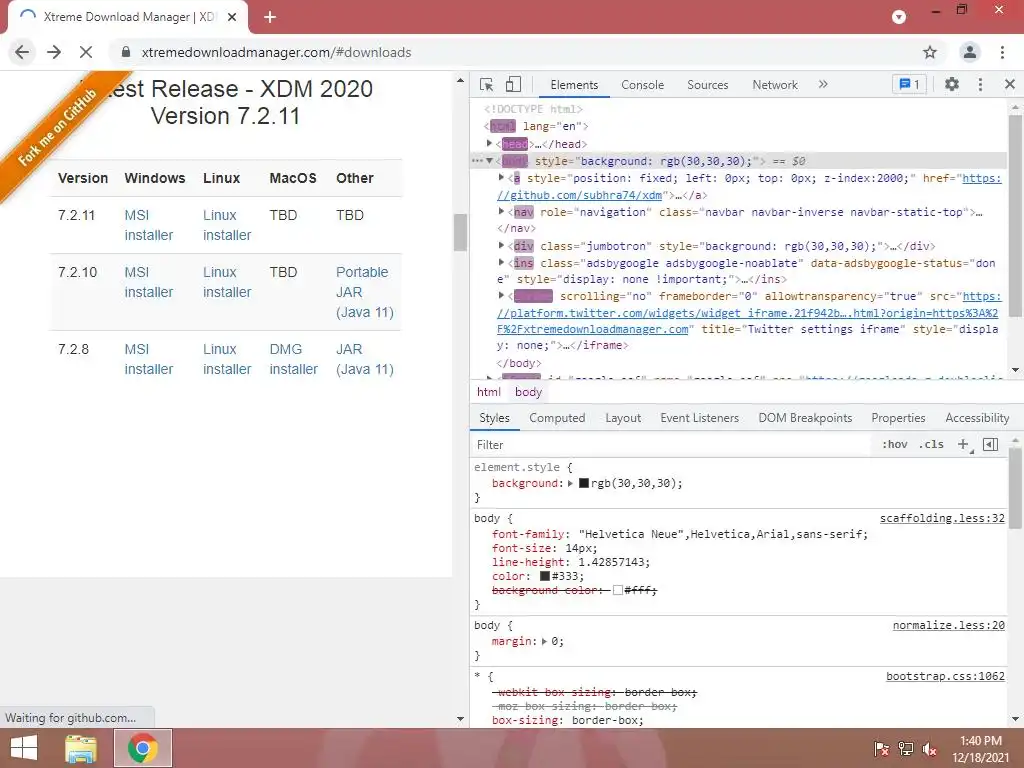Expand the margin property triangle
The image size is (1024, 768).
(544, 641)
